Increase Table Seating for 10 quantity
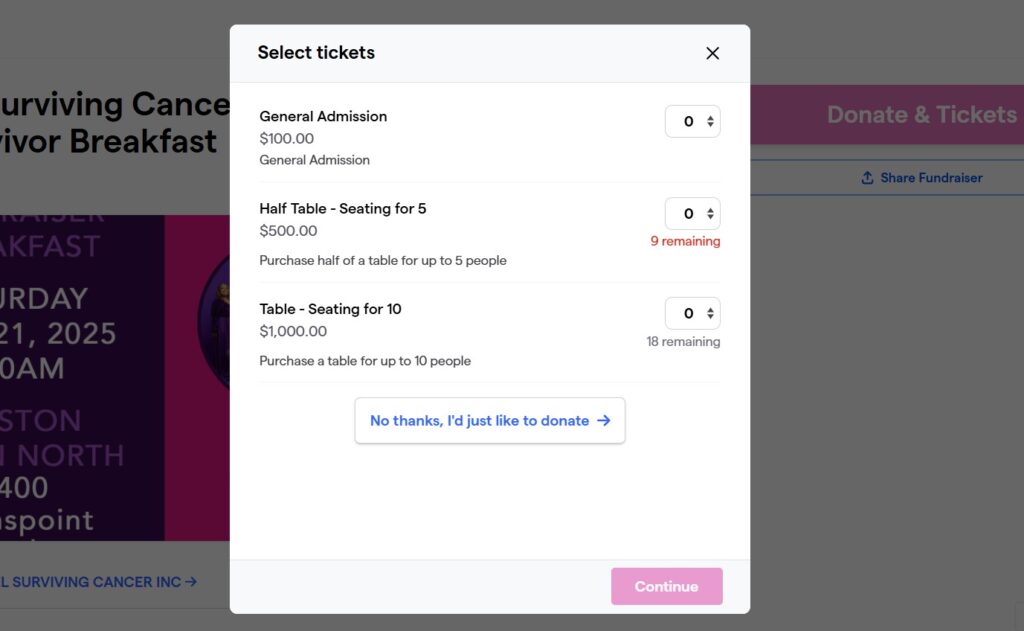 pos(711,309)
